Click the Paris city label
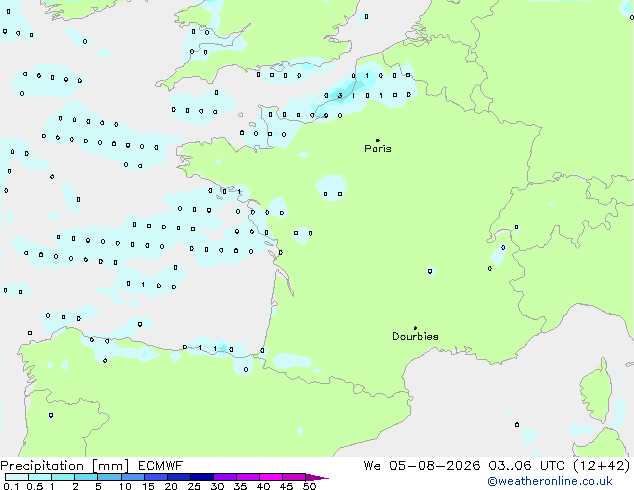Screen dimensions: 634x490 [x=378, y=149]
